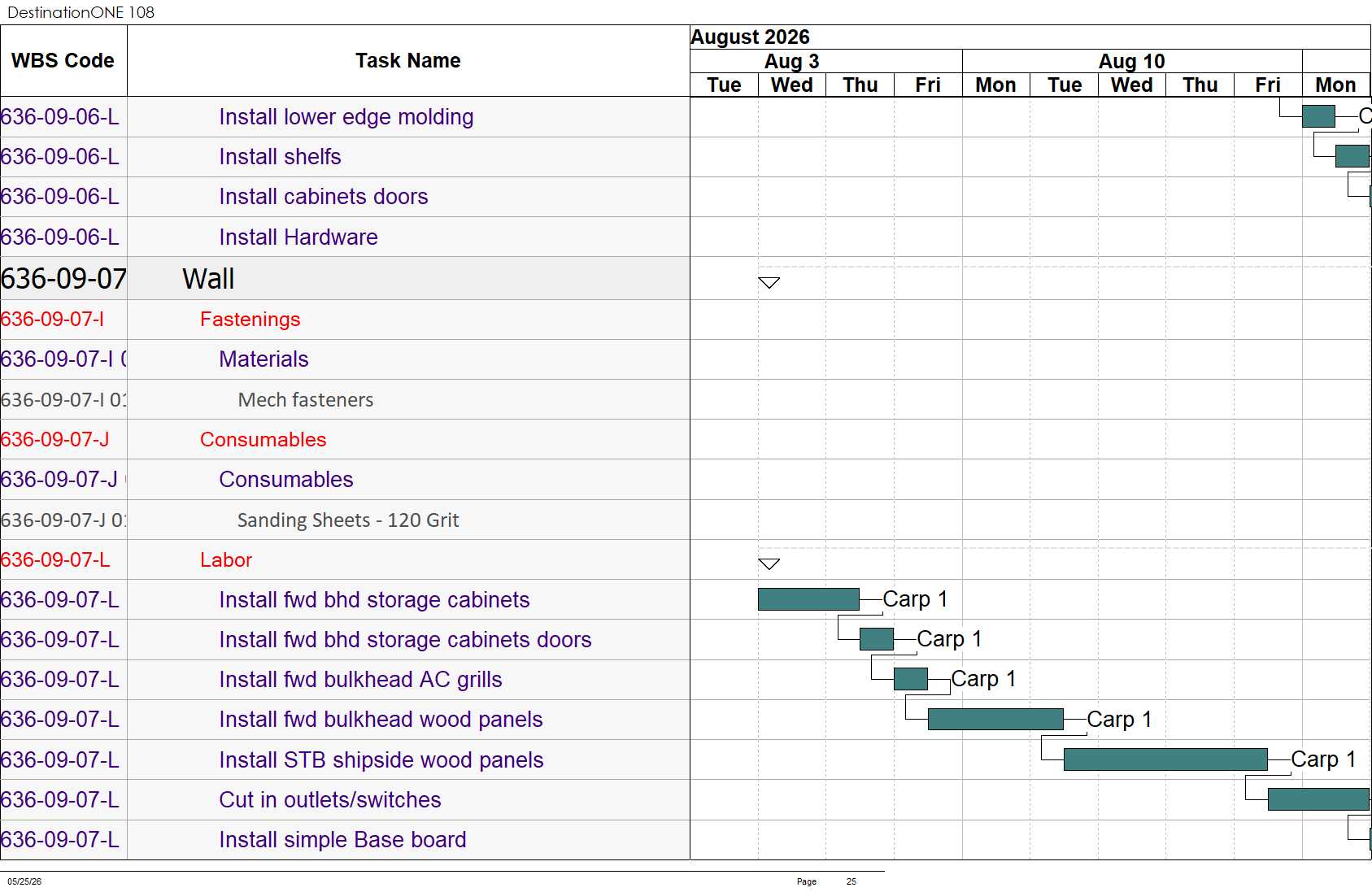This screenshot has height=892, width=1372.
Task: Select the Install lower edge molding Gantt bar
Action: (1318, 116)
